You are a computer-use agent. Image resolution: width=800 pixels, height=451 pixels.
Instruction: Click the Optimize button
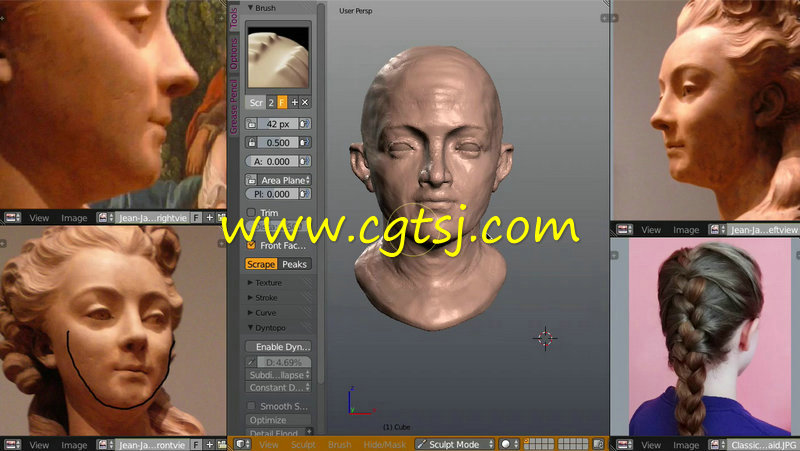pyautogui.click(x=279, y=420)
